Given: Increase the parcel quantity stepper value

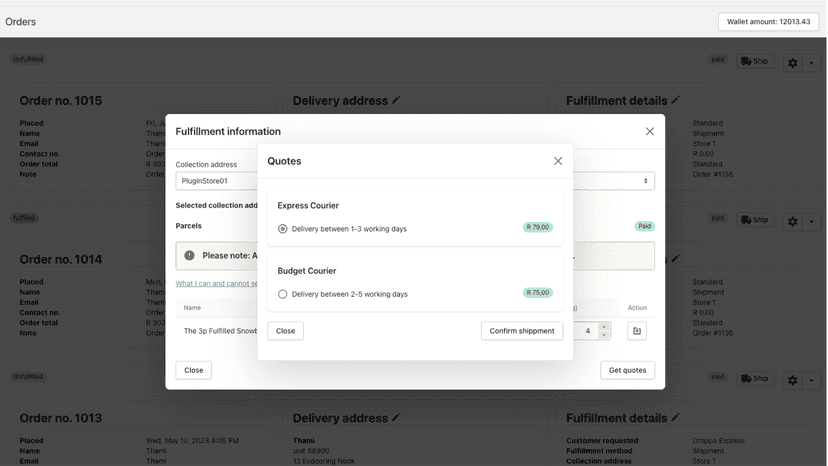Looking at the screenshot, I should [x=604, y=327].
